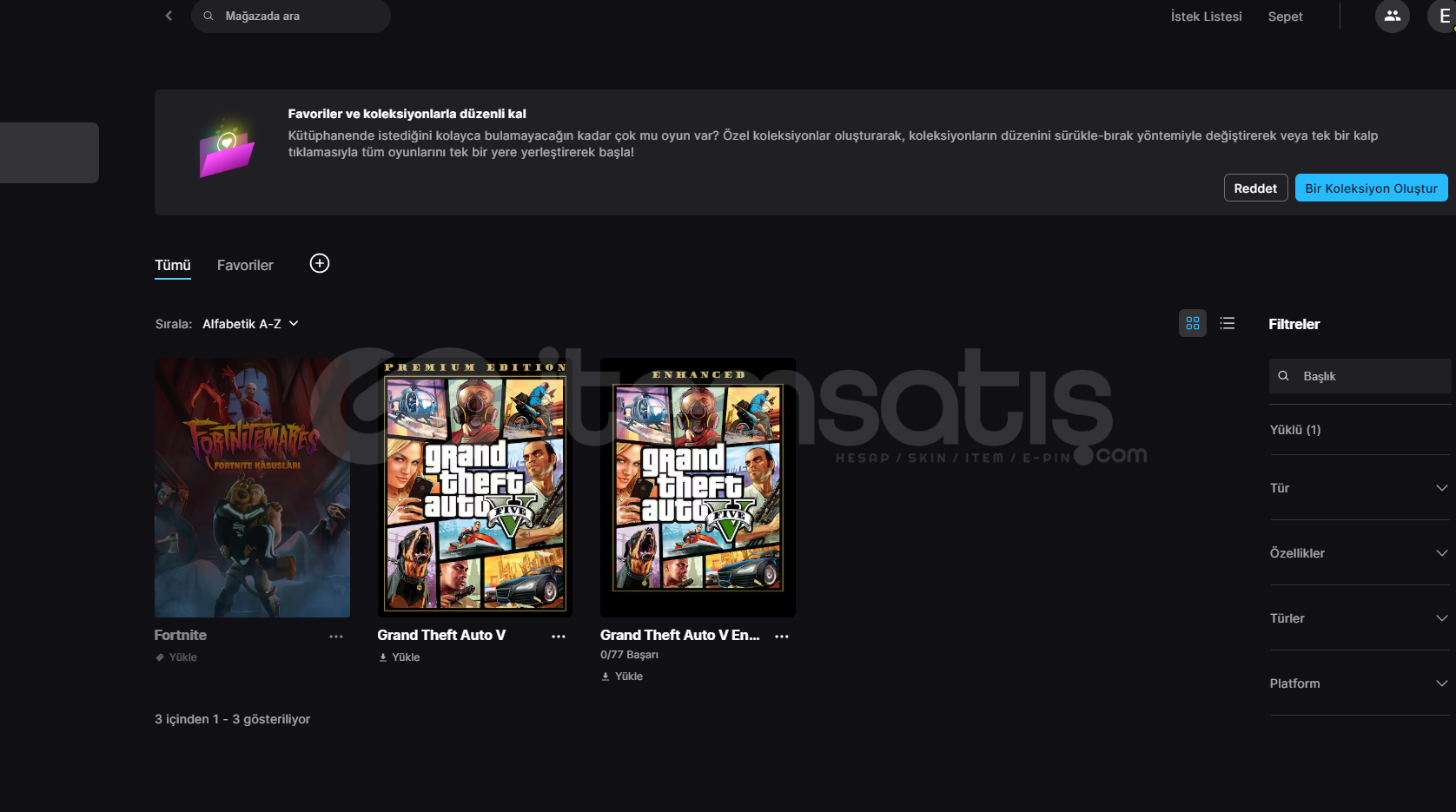
Task: Click the Grand Theft Auto V En... title
Action: pyautogui.click(x=680, y=636)
